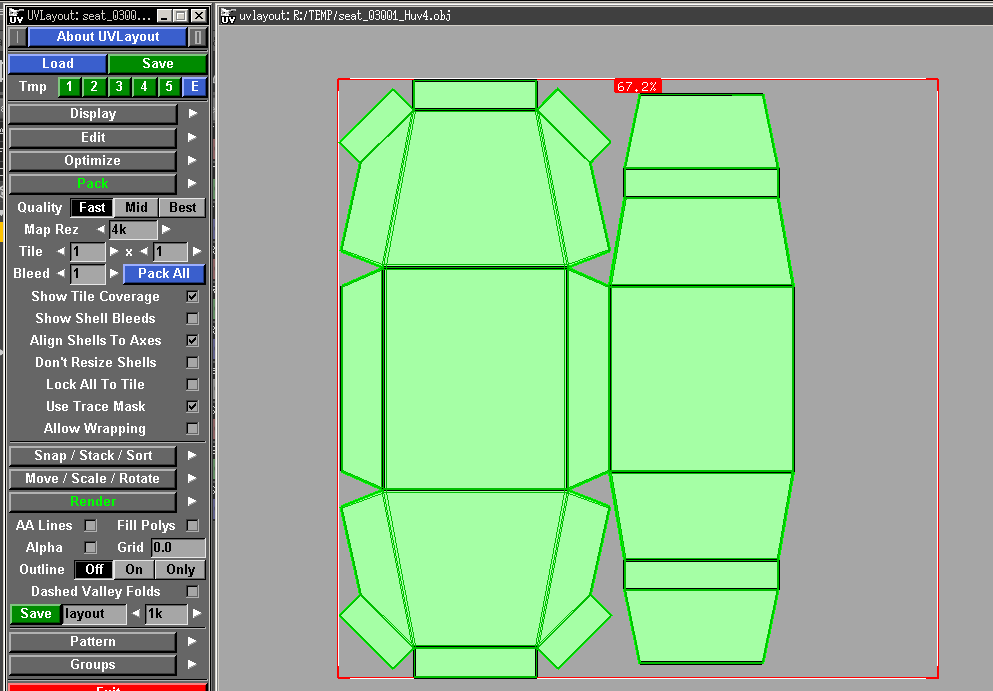Open About UVLayout

click(108, 37)
